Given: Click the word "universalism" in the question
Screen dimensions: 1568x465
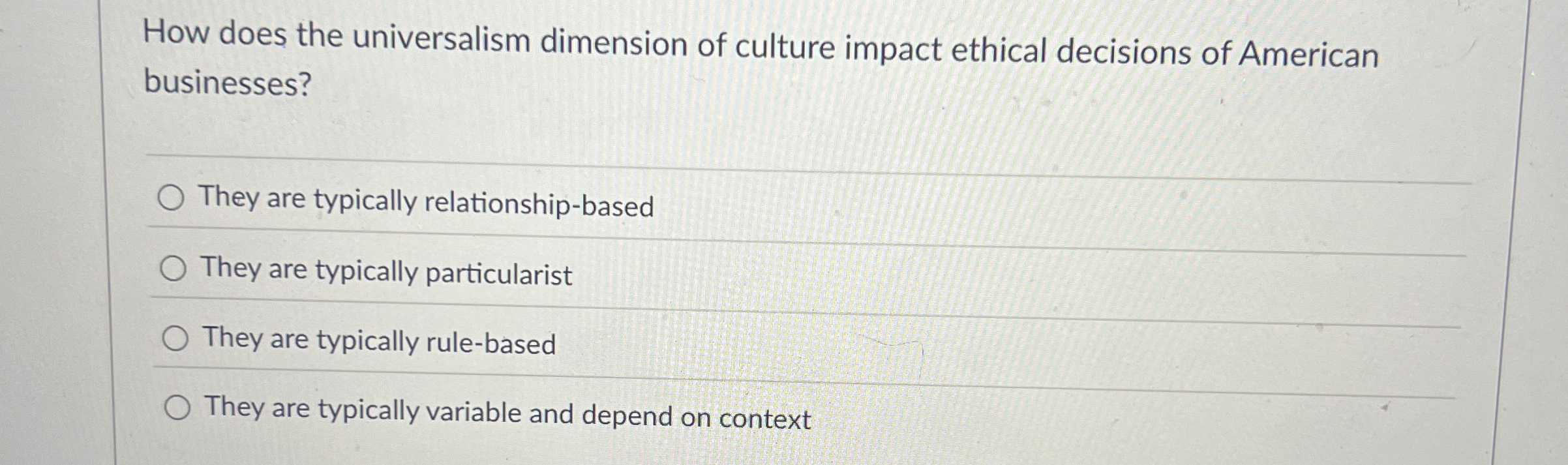Looking at the screenshot, I should tap(442, 40).
